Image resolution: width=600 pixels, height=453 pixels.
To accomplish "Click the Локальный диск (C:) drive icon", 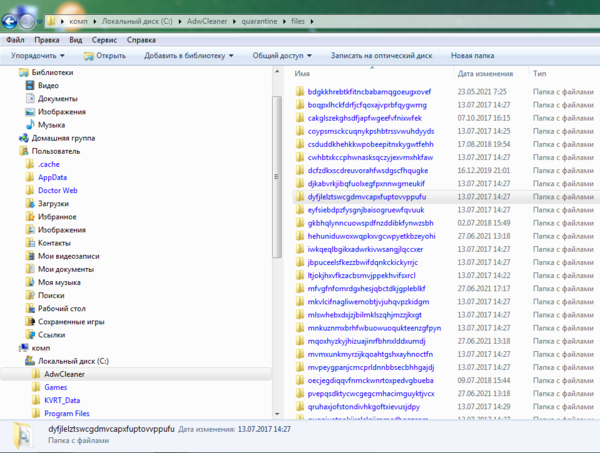I will coord(30,361).
